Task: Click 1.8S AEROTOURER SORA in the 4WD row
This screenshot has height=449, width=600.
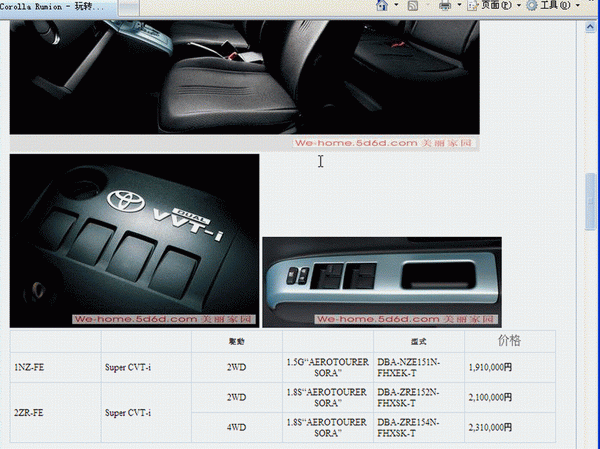Action: pyautogui.click(x=328, y=428)
